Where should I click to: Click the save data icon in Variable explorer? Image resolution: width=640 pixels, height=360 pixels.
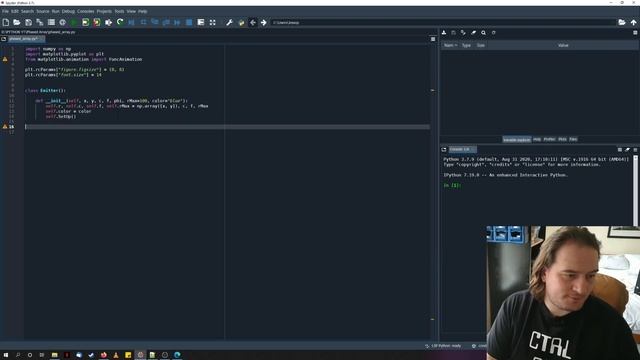(453, 33)
